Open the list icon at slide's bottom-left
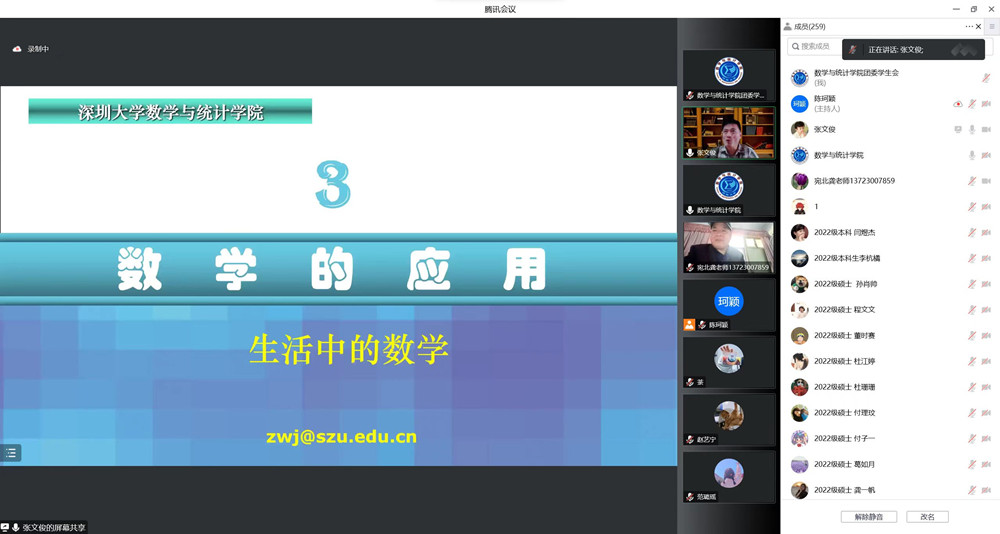 coord(11,453)
